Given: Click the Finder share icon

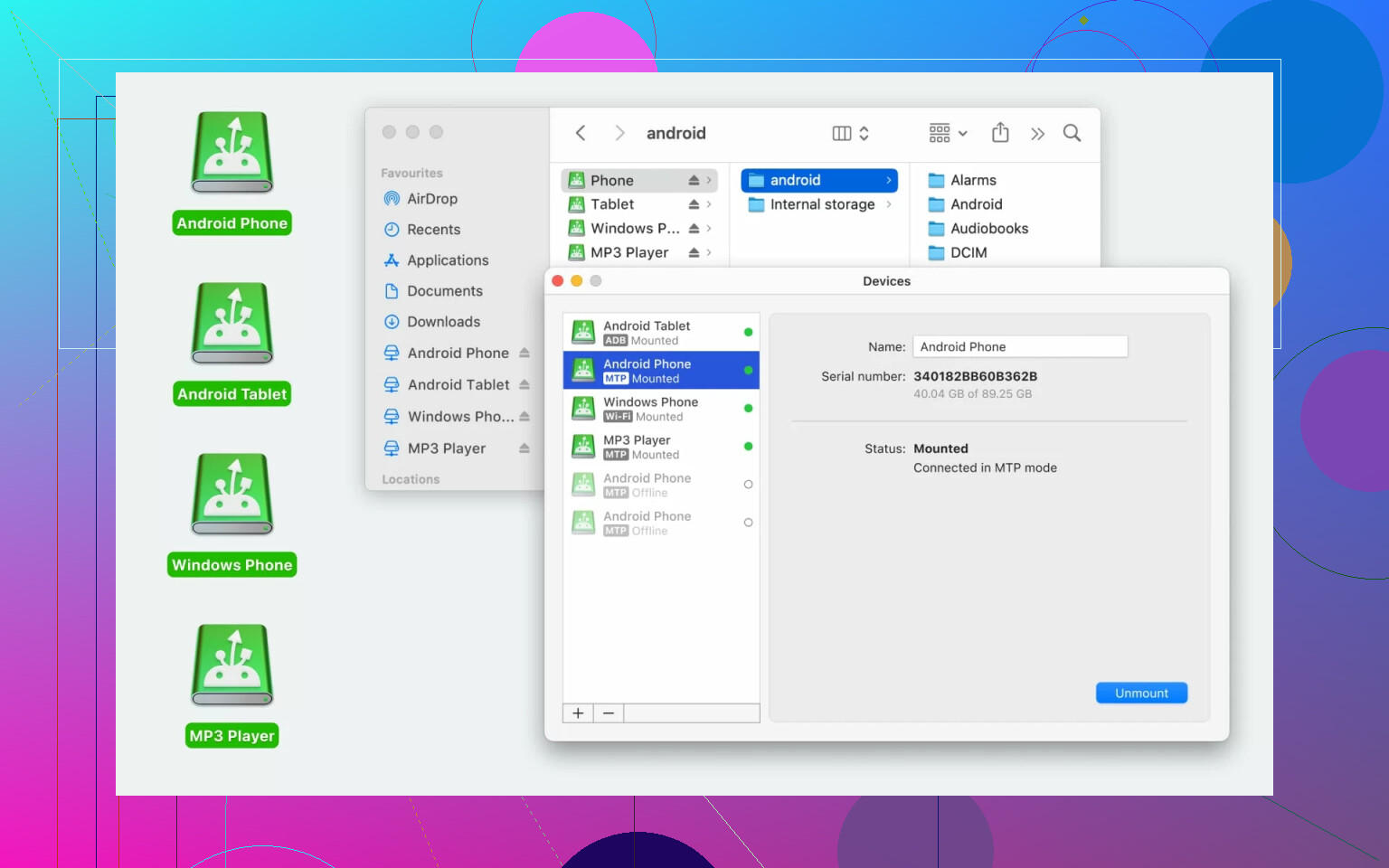Looking at the screenshot, I should pyautogui.click(x=1000, y=133).
